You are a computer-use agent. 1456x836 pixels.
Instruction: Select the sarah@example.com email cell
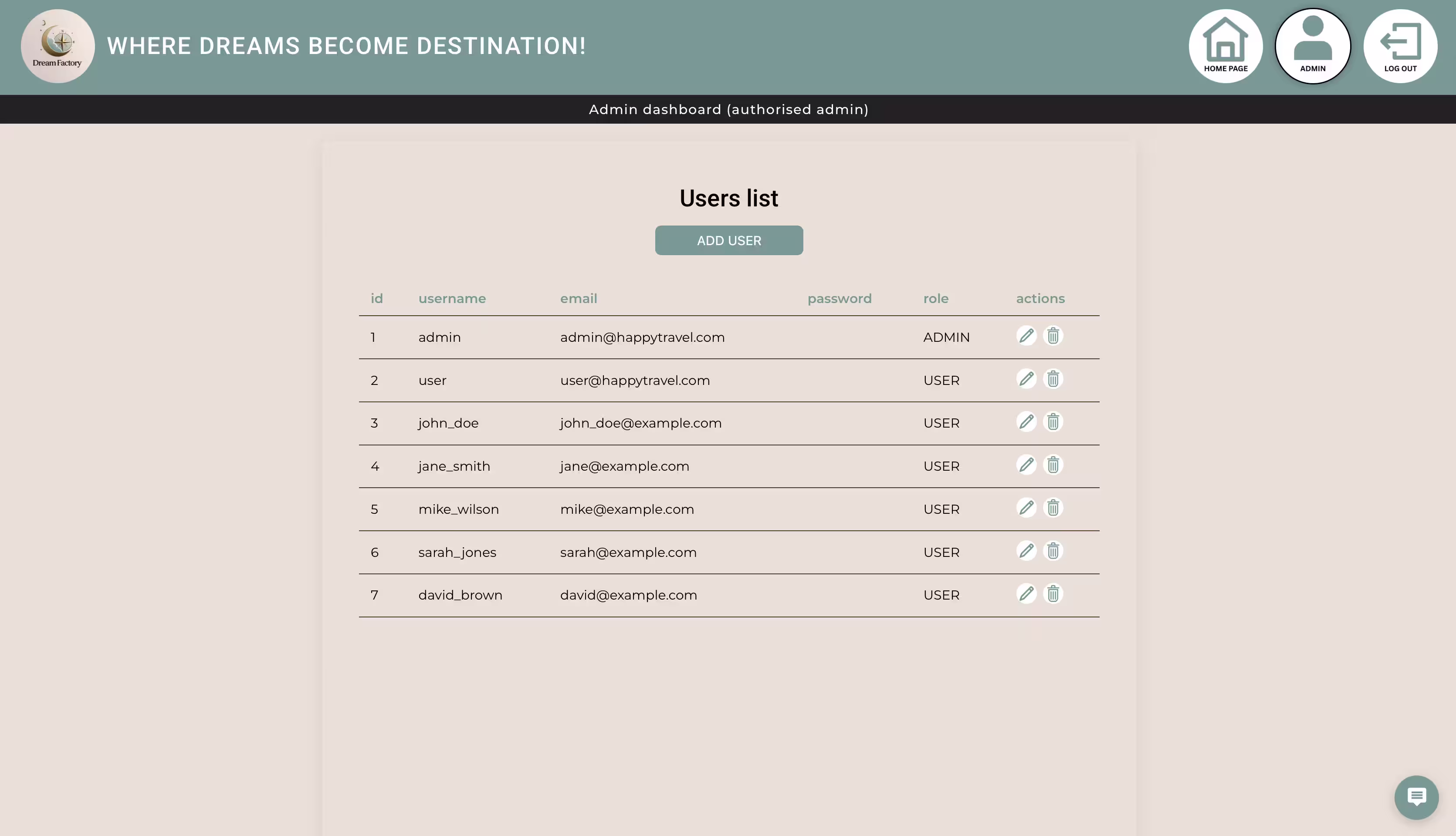coord(628,553)
